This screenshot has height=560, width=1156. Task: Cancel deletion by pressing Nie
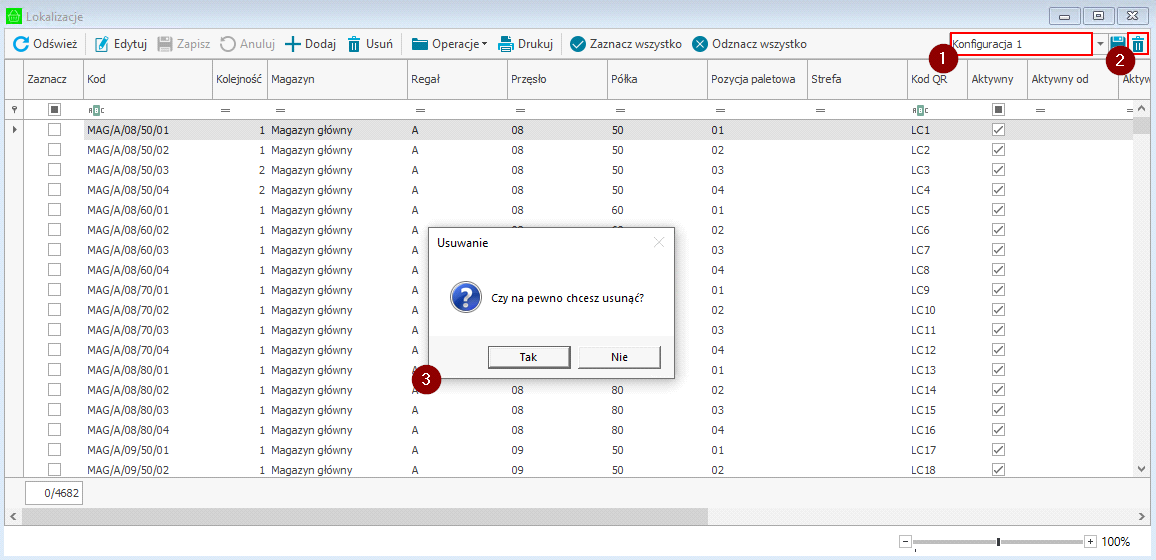[x=619, y=357]
